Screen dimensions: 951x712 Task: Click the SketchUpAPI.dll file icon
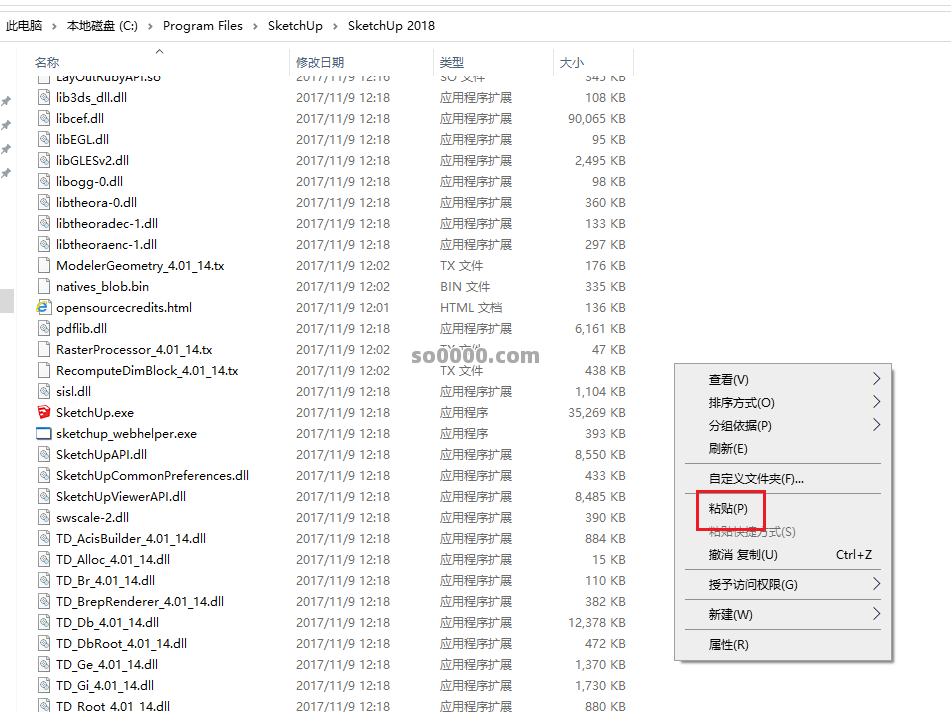[44, 455]
